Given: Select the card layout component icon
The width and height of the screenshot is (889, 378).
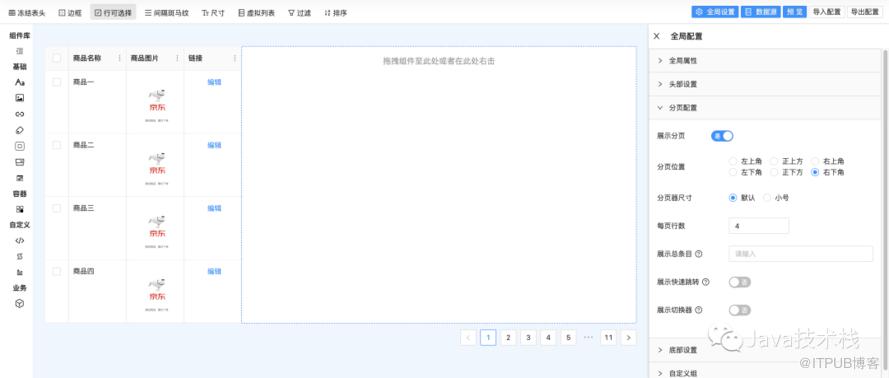Looking at the screenshot, I should coord(19,162).
